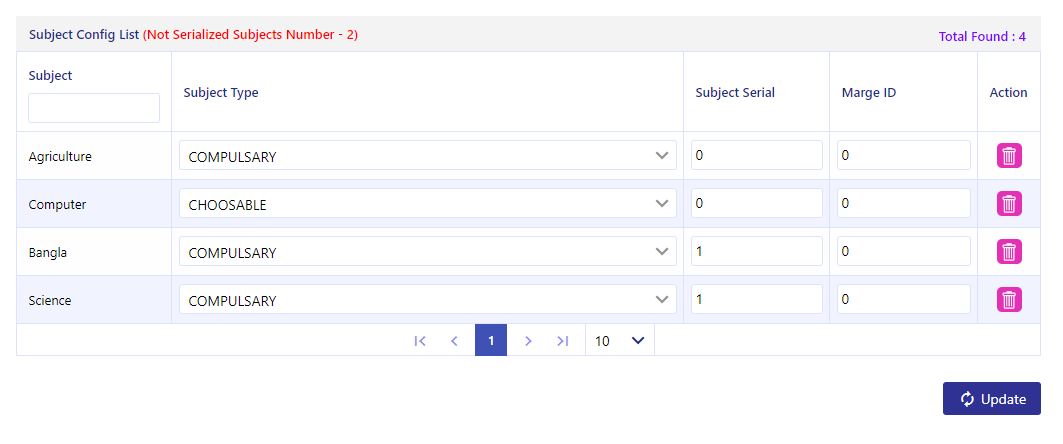Click the Update button
1063x444 pixels.
(x=991, y=399)
